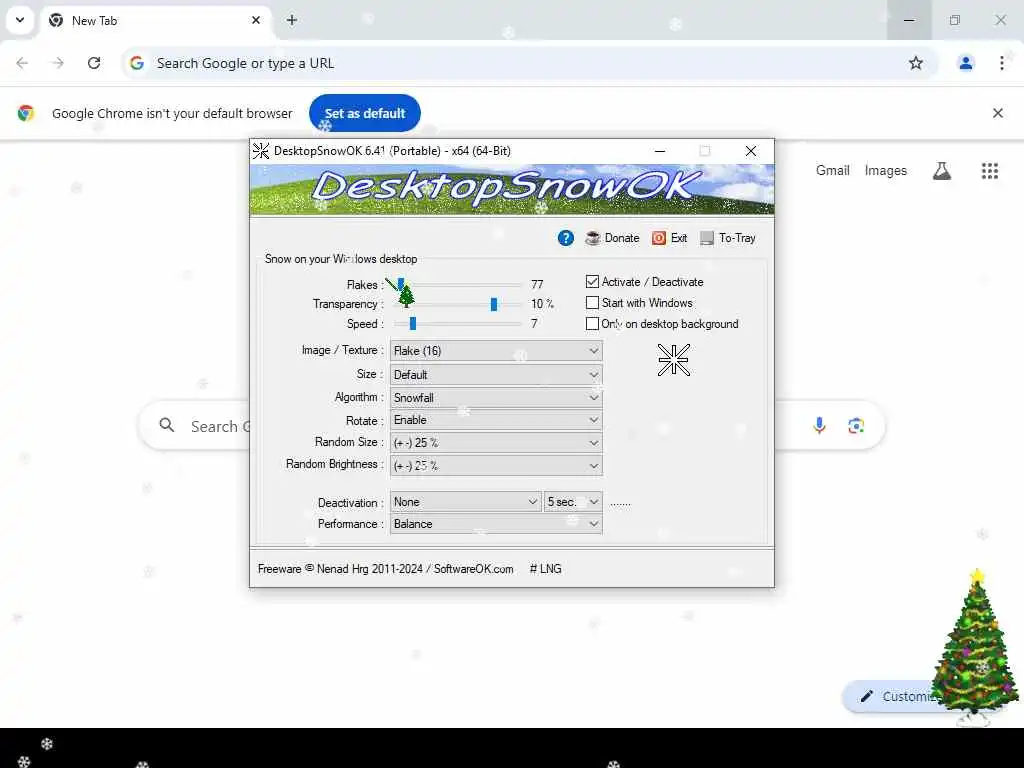This screenshot has width=1024, height=768.
Task: Open the Chrome three-dot menu
Action: [1002, 63]
